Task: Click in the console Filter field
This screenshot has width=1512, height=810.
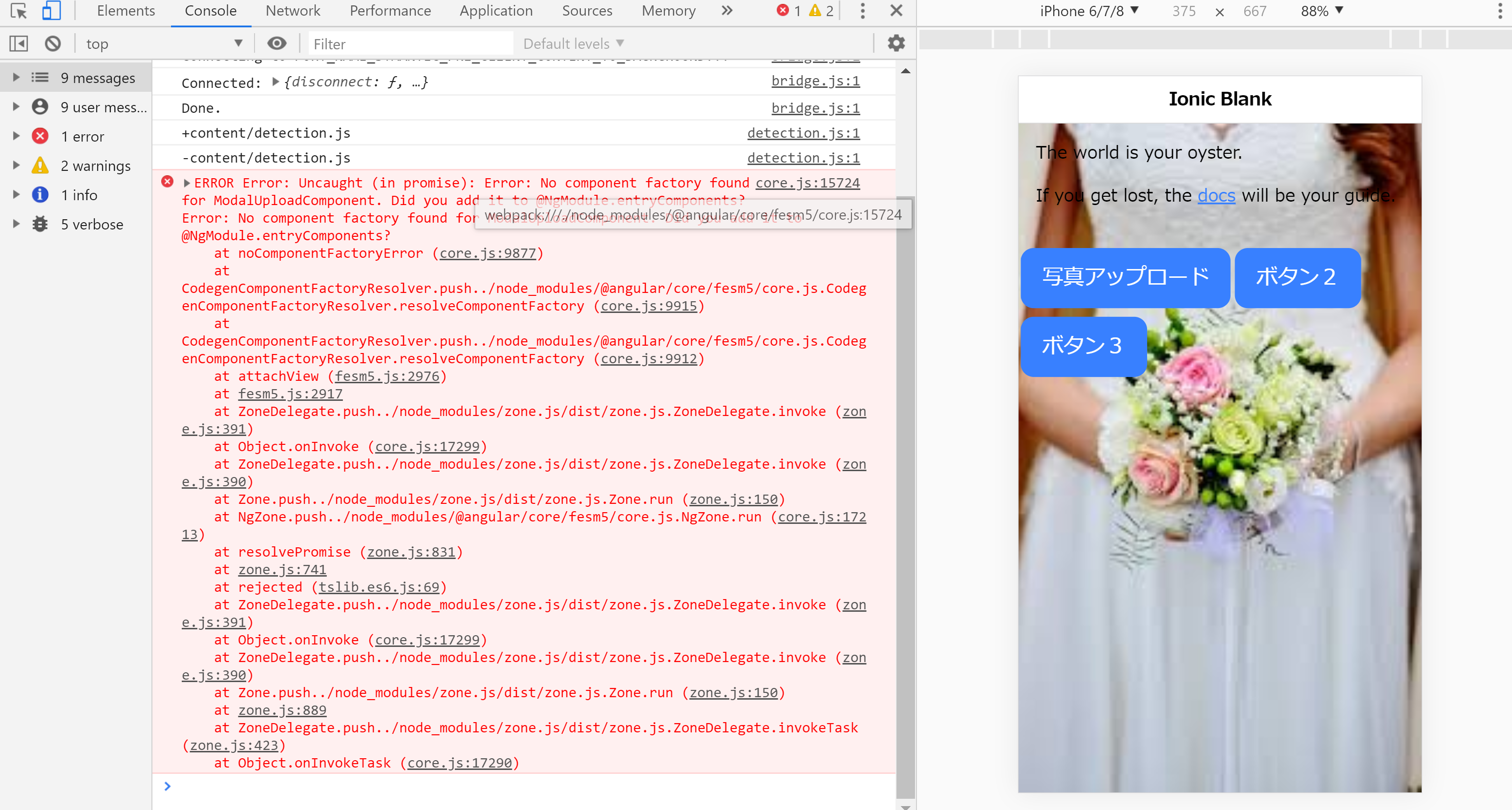Action: pos(410,43)
